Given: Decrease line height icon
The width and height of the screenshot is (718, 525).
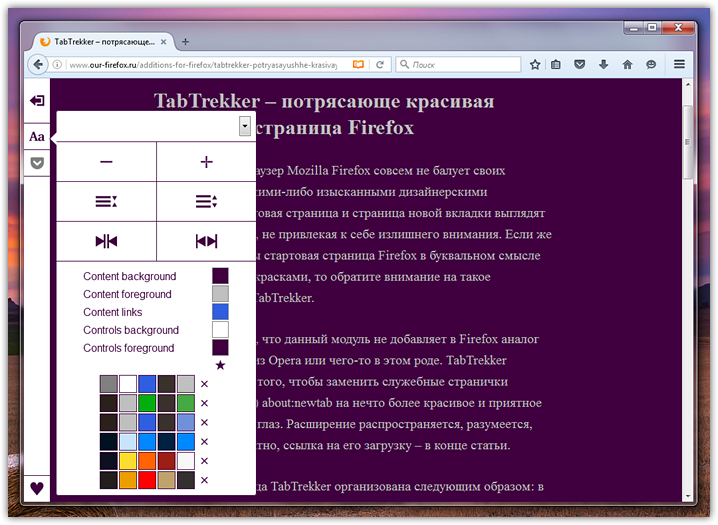Looking at the screenshot, I should click(x=106, y=201).
